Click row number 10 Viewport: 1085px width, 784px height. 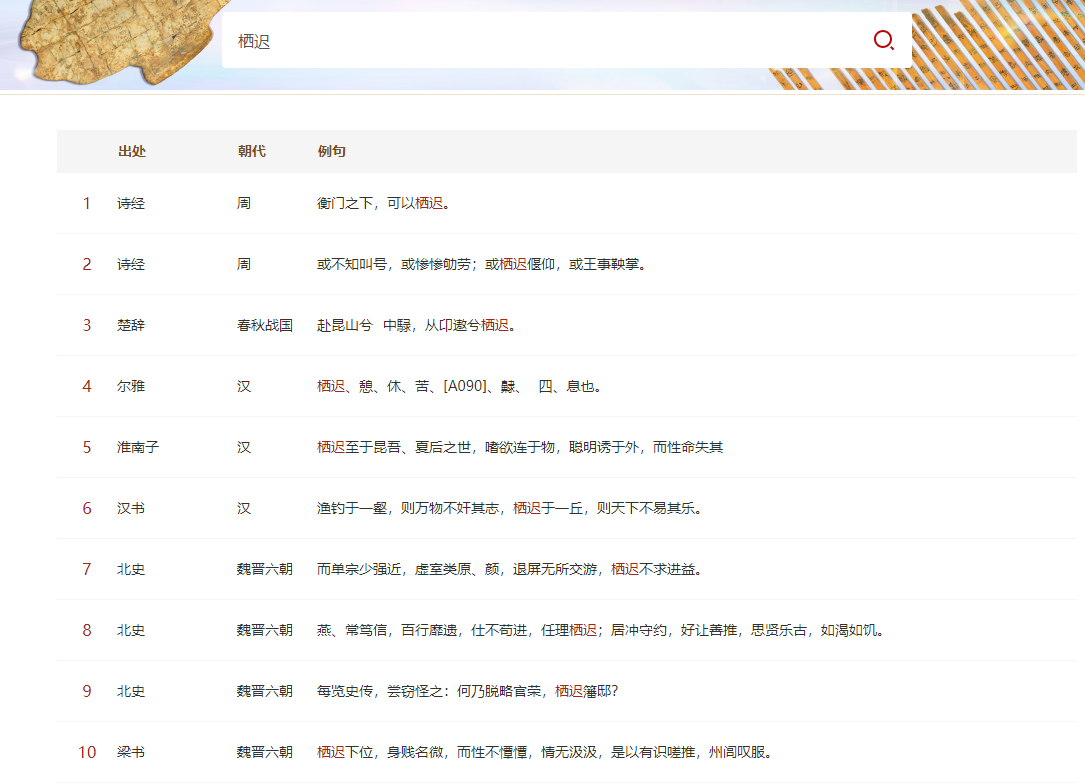pyautogui.click(x=86, y=751)
